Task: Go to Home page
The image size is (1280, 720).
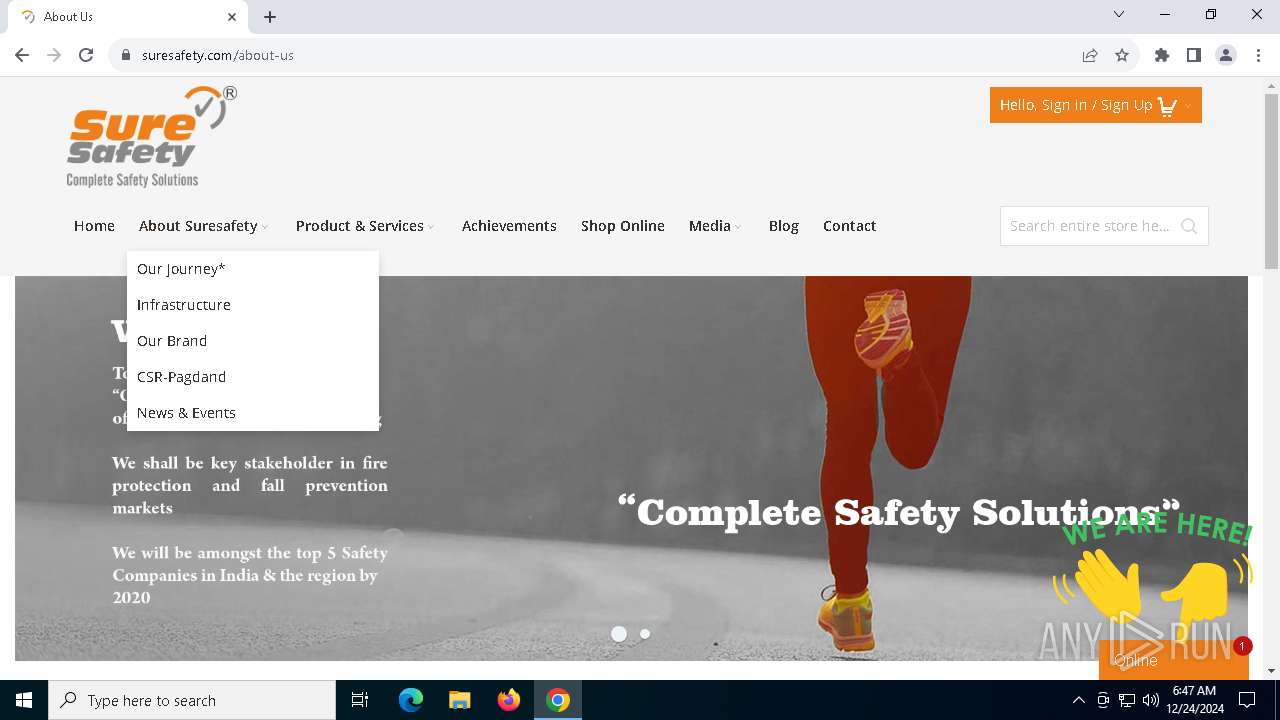Action: pos(94,226)
